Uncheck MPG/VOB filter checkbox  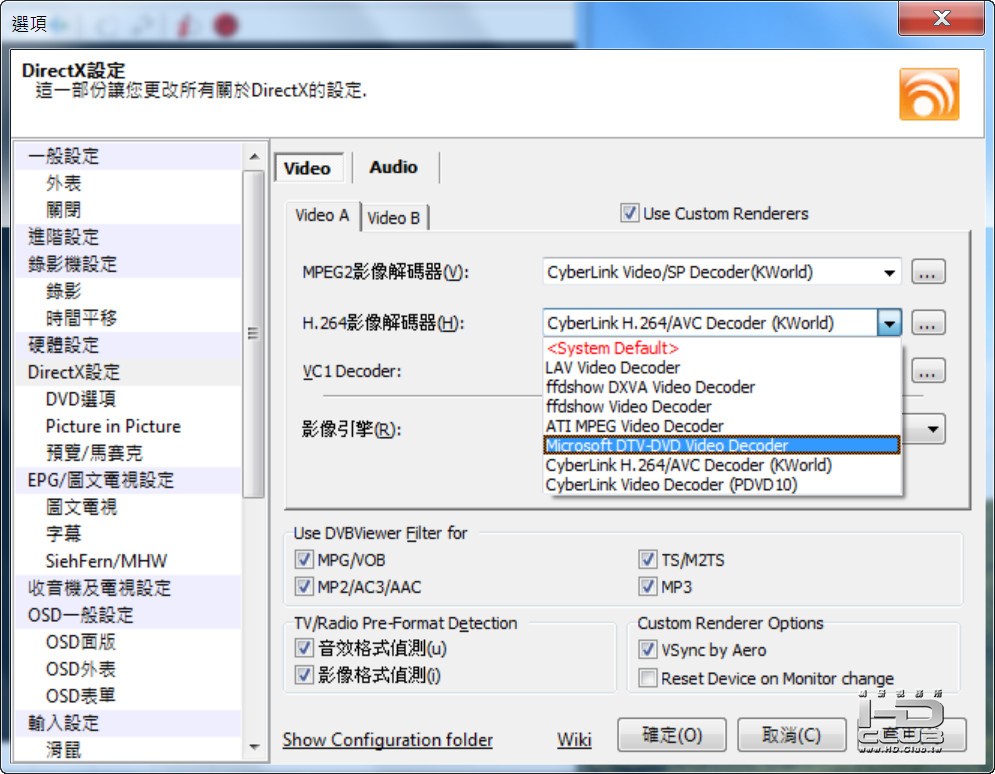304,560
